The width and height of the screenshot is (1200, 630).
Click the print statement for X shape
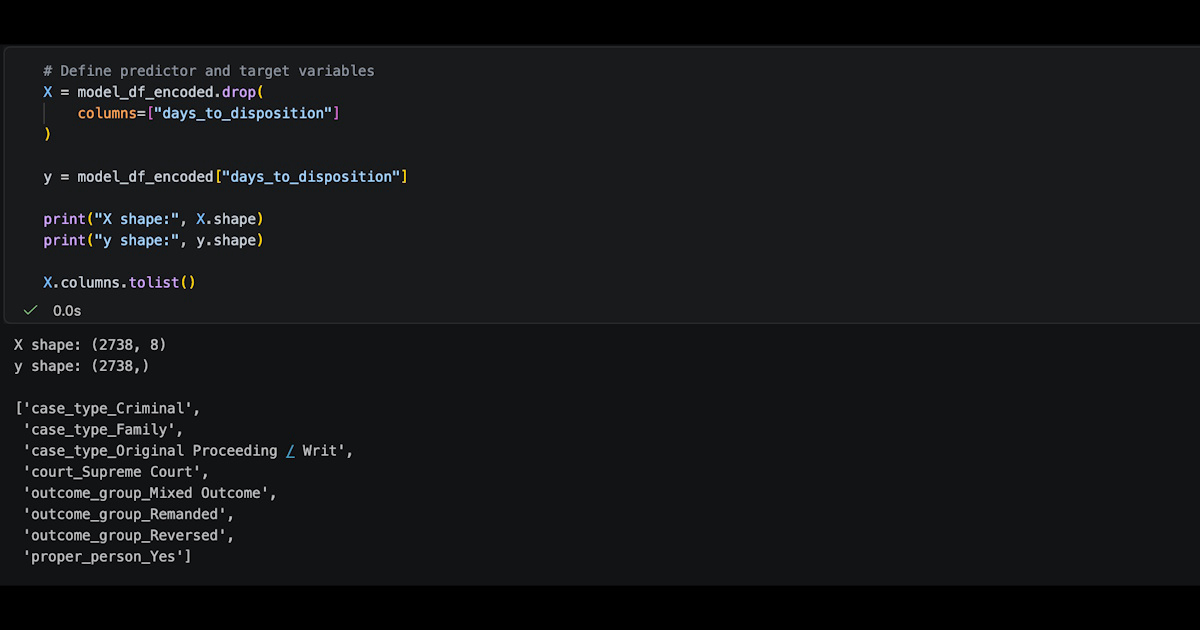point(153,219)
